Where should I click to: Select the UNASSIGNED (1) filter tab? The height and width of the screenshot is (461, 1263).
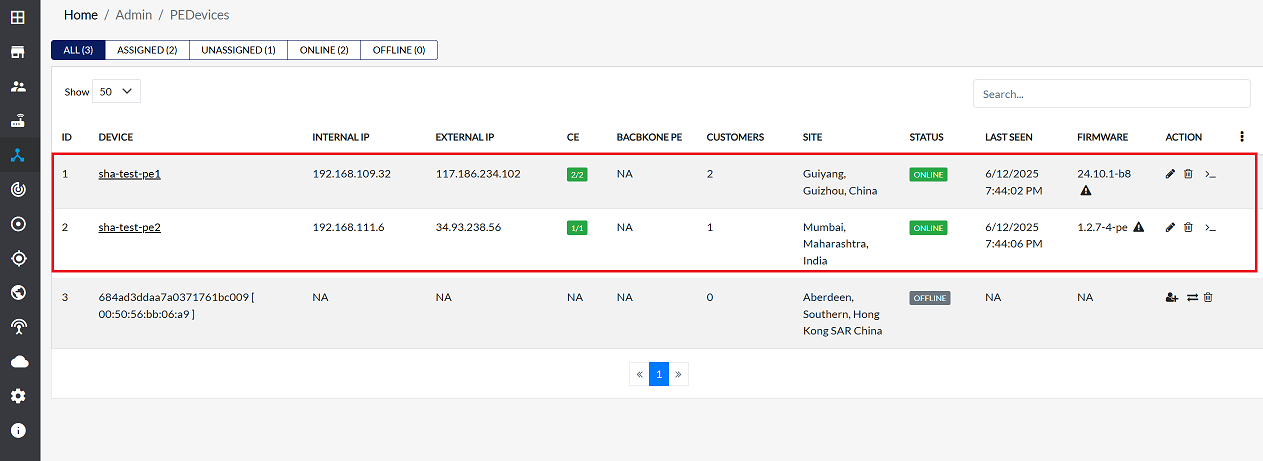(x=238, y=50)
